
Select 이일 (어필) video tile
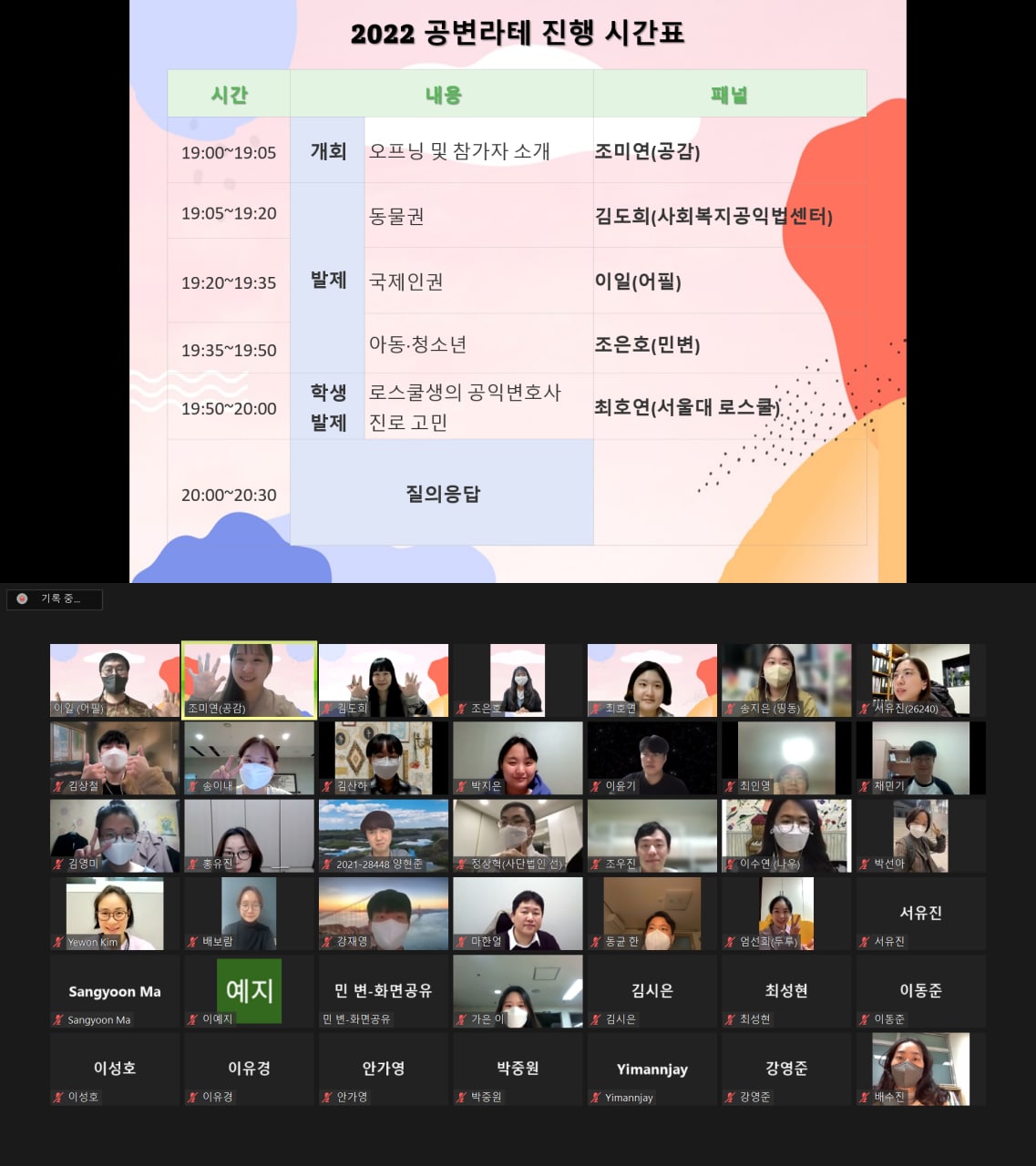pyautogui.click(x=115, y=680)
